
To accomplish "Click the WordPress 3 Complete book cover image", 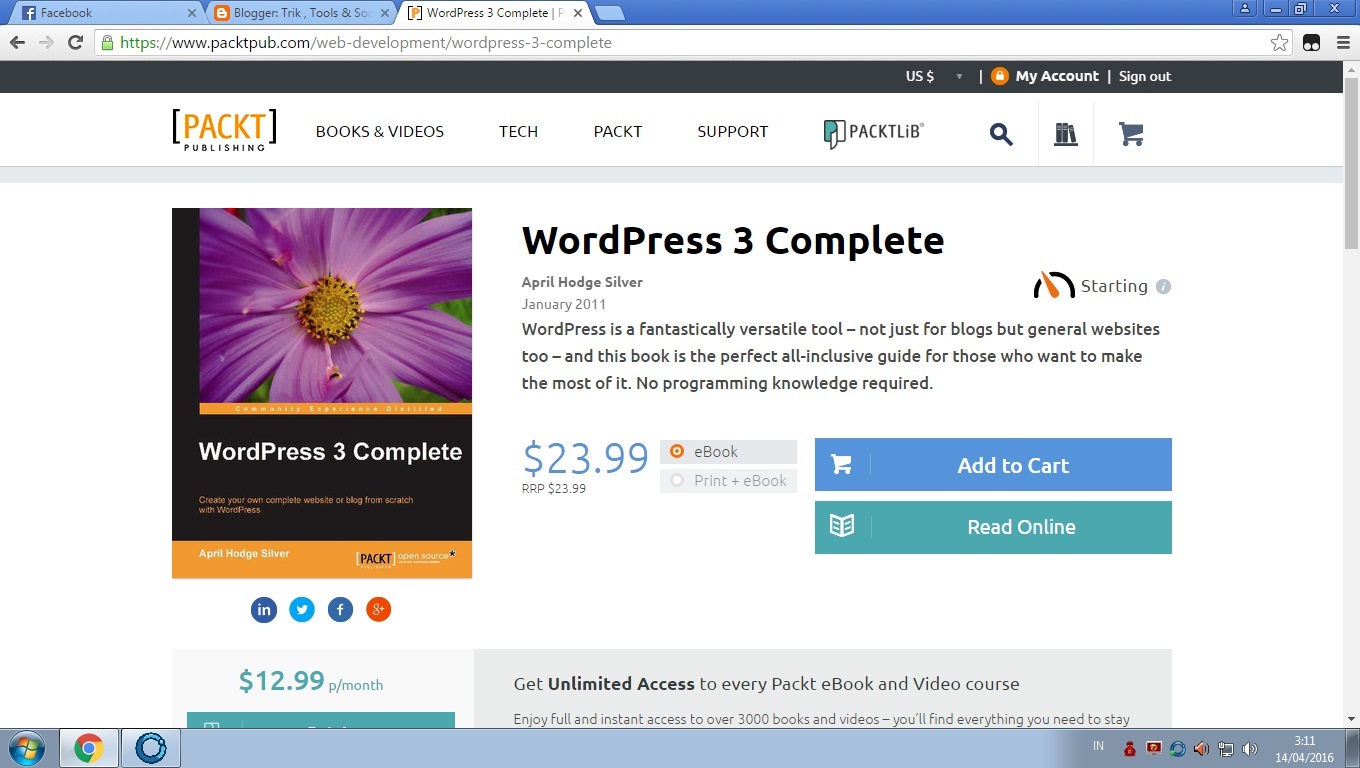I will click(x=322, y=393).
